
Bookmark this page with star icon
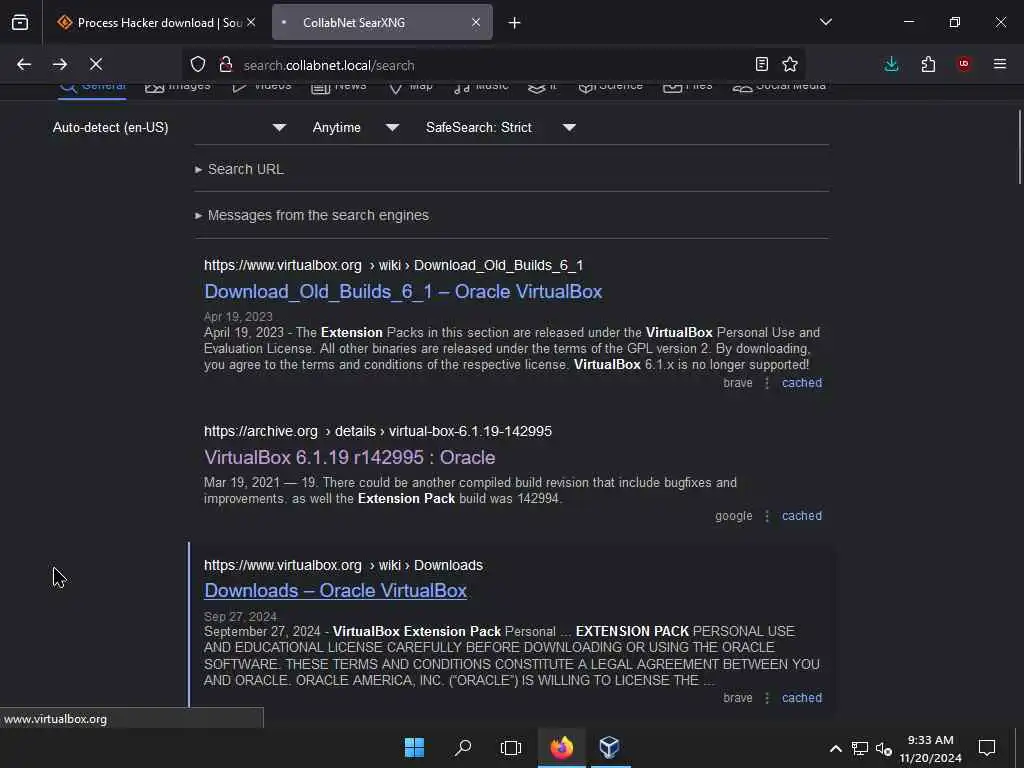[790, 64]
